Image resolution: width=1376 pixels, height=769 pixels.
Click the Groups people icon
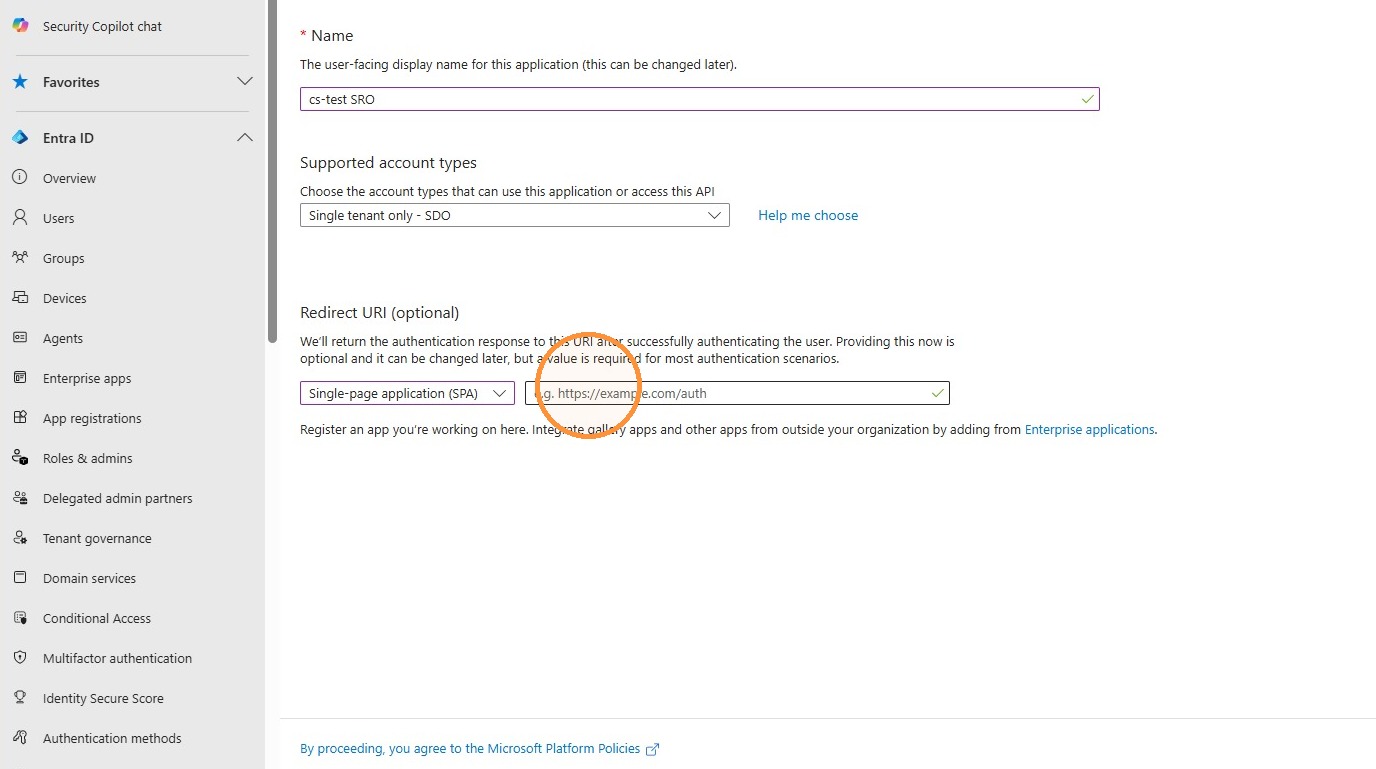click(20, 258)
